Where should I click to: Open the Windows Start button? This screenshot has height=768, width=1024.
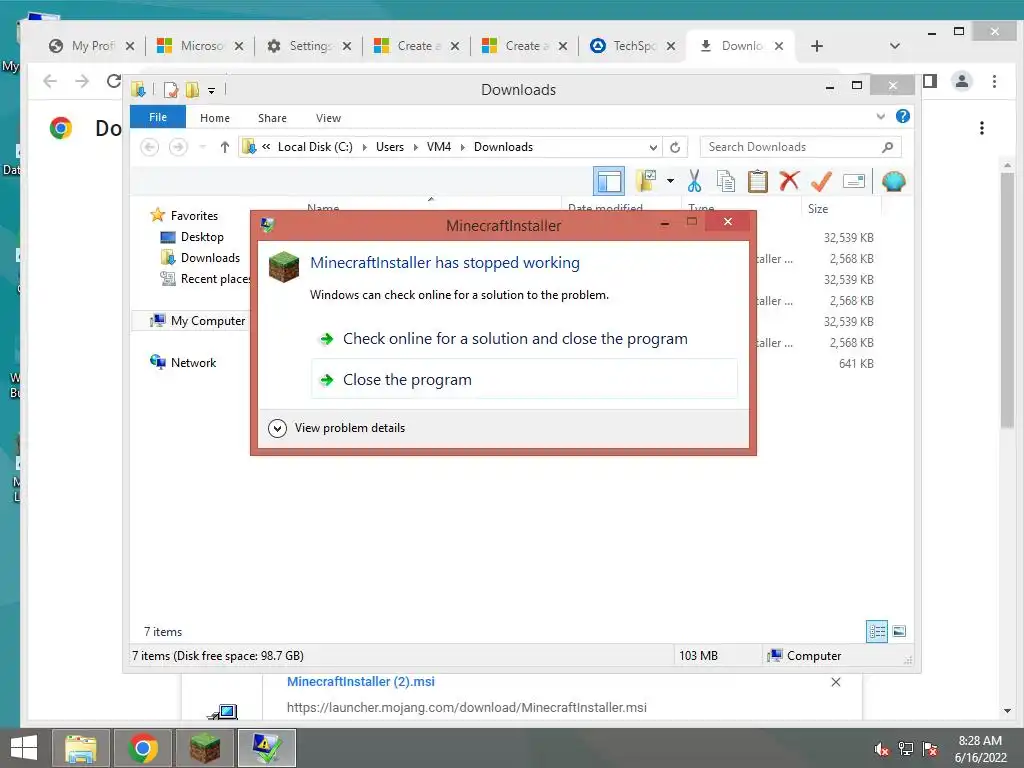24,748
